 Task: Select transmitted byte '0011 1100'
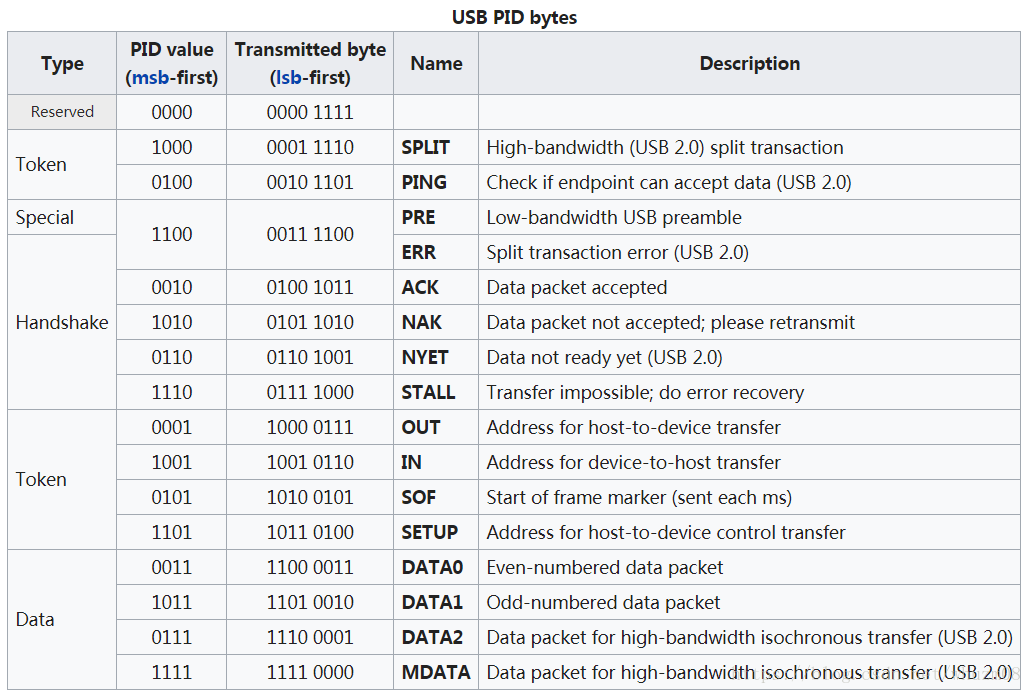pos(310,234)
